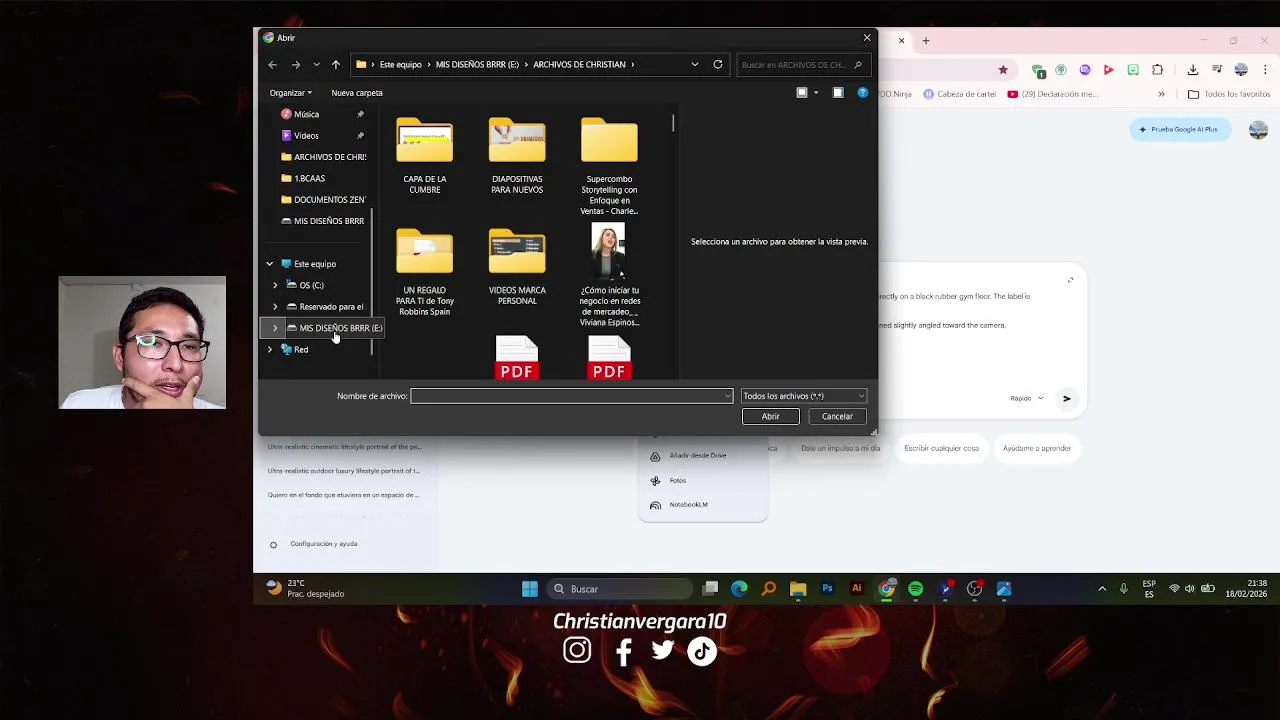This screenshot has width=1280, height=720.
Task: Open a new Chrome tab with plus
Action: tap(925, 41)
